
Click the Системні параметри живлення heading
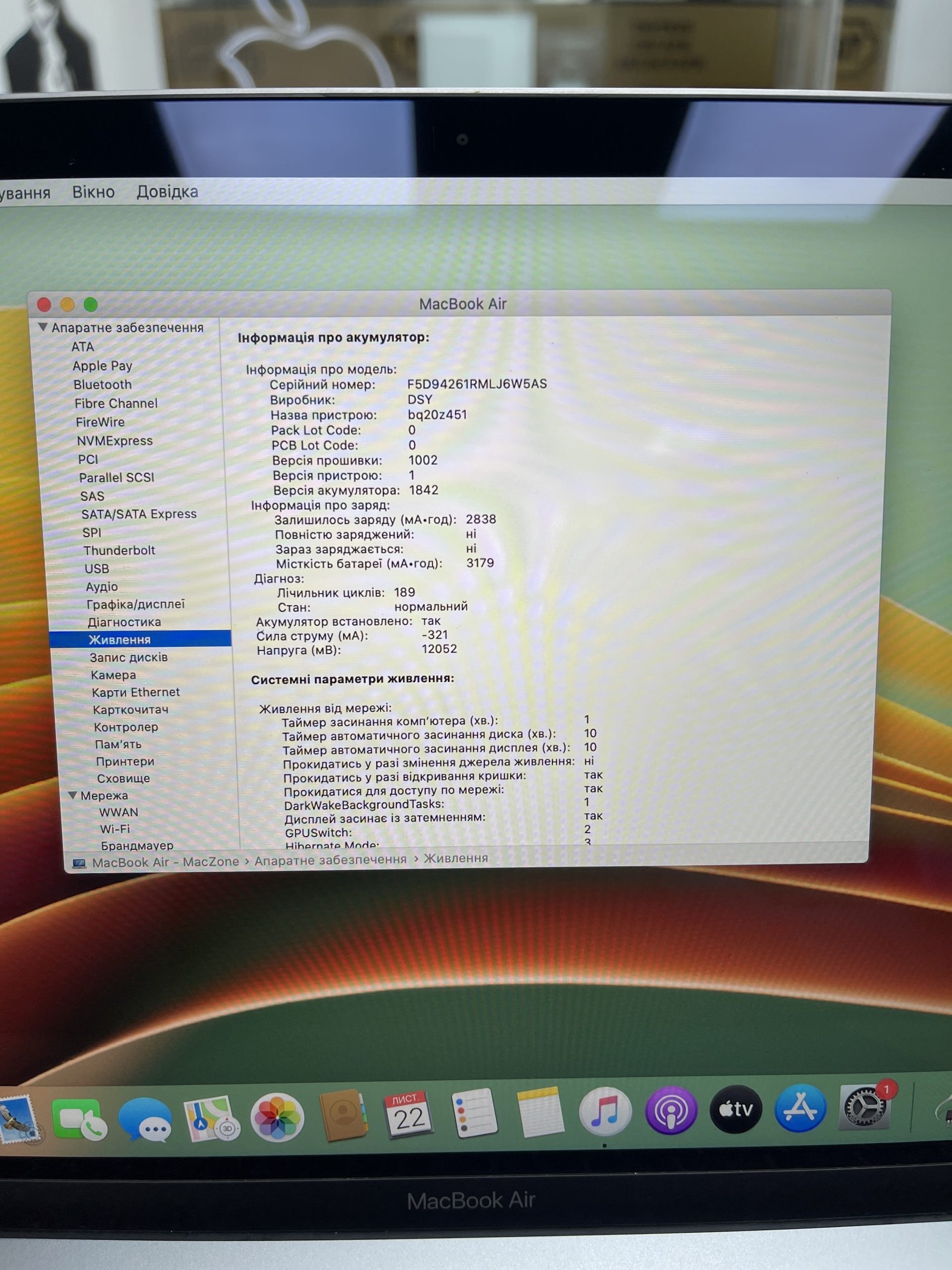(353, 679)
